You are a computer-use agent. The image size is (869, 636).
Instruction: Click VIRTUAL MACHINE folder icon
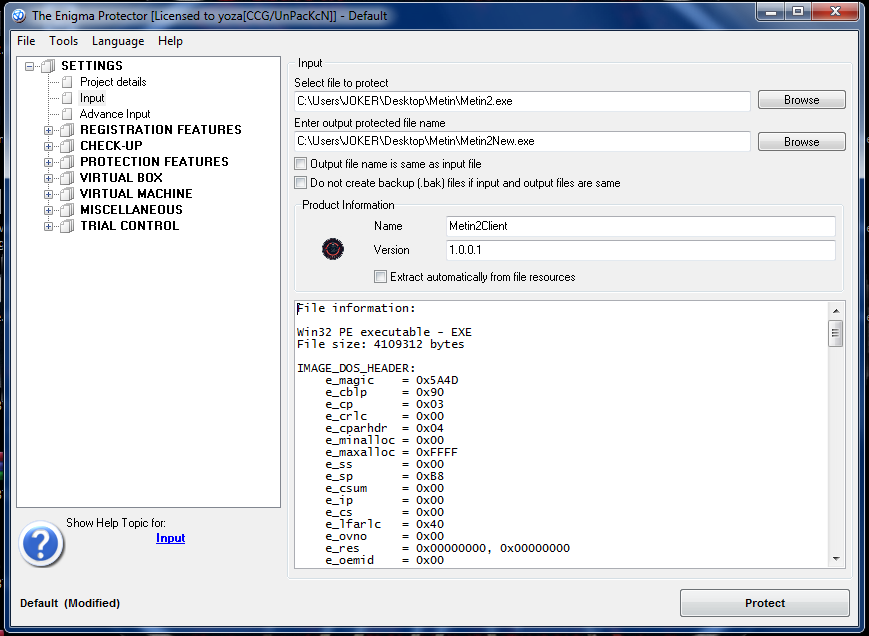tap(67, 194)
